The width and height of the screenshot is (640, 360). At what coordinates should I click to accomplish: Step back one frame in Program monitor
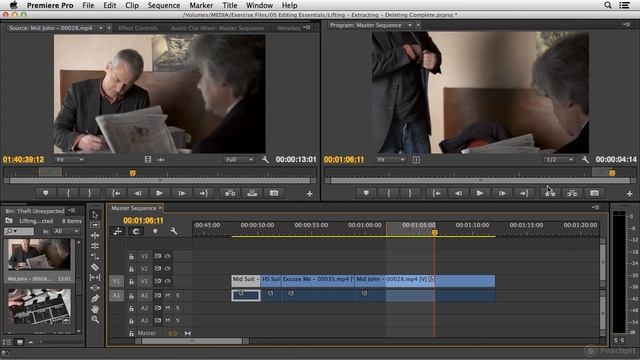[458, 193]
